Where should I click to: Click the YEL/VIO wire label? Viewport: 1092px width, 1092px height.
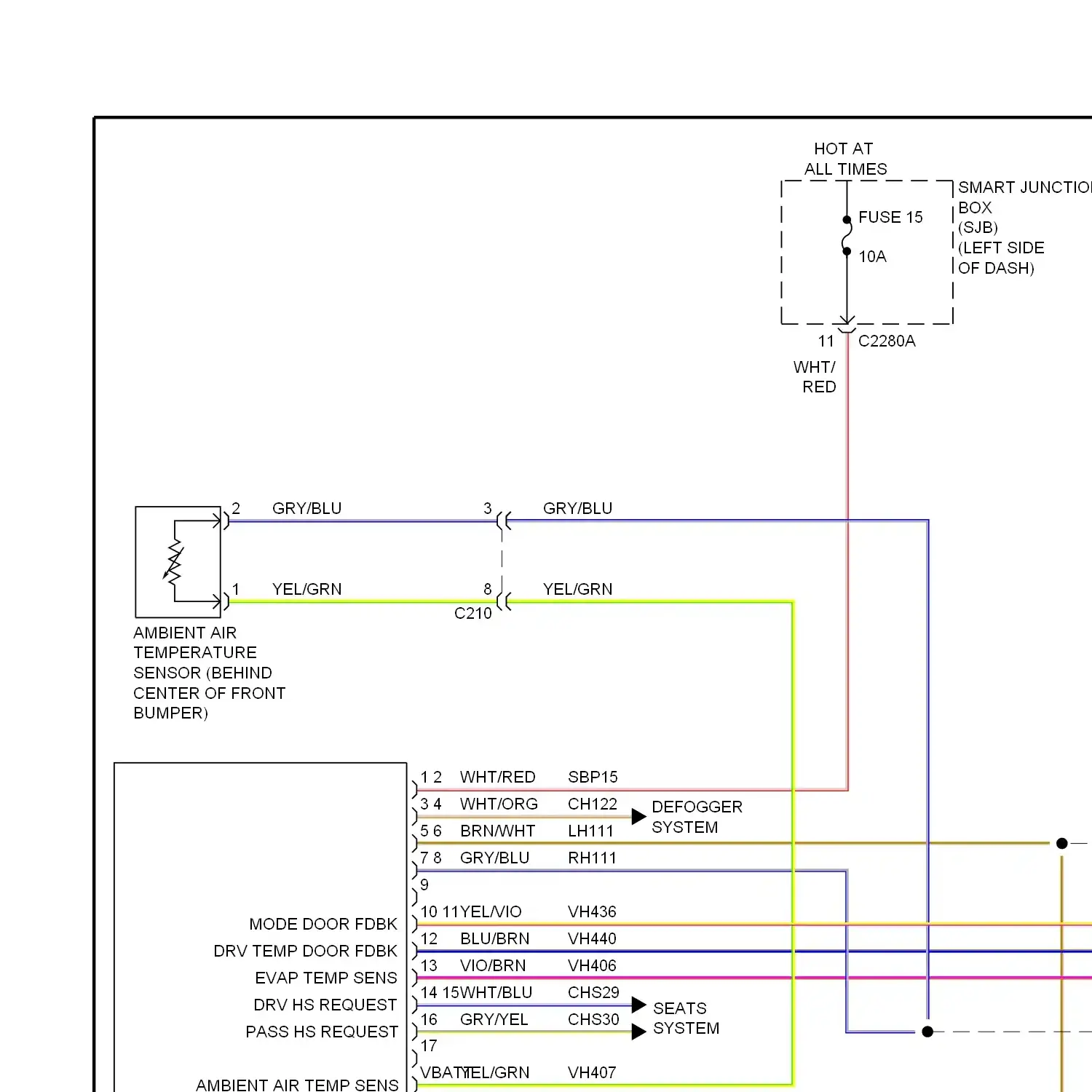491,912
